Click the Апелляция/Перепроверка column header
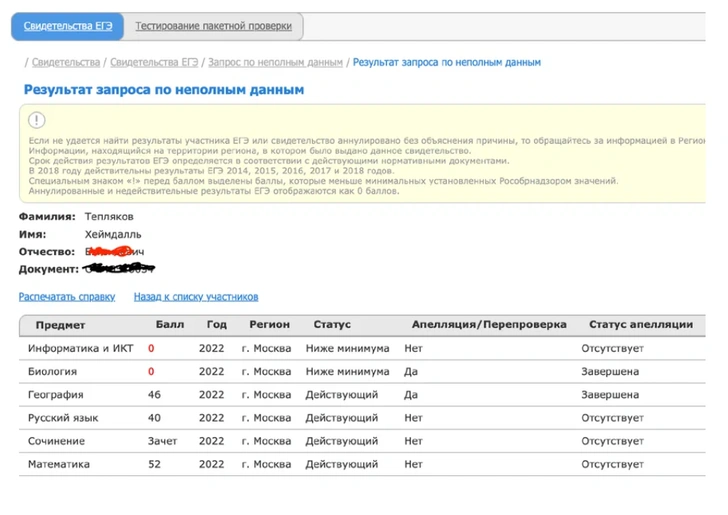The height and width of the screenshot is (515, 728). (489, 325)
